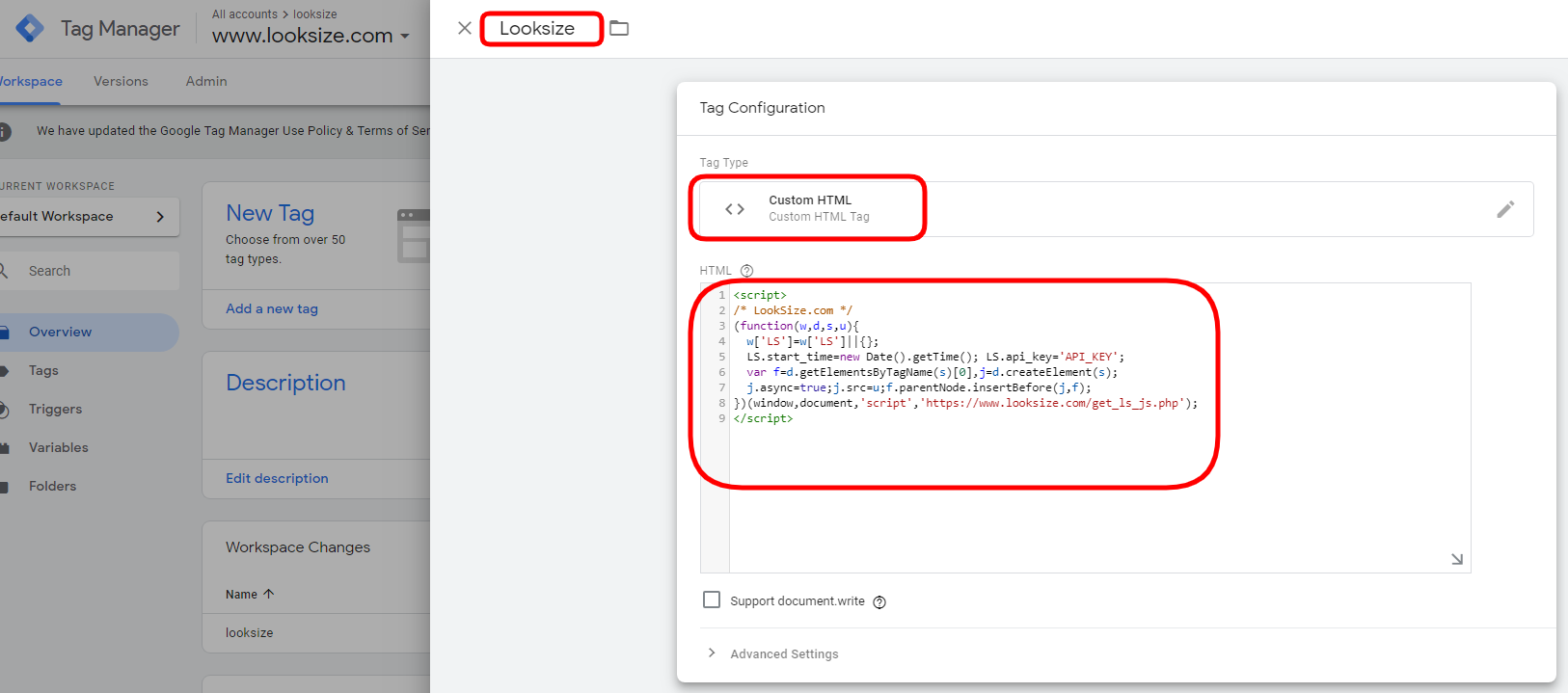Viewport: 1568px width, 693px height.
Task: Click the Tag Type label
Action: [x=723, y=163]
